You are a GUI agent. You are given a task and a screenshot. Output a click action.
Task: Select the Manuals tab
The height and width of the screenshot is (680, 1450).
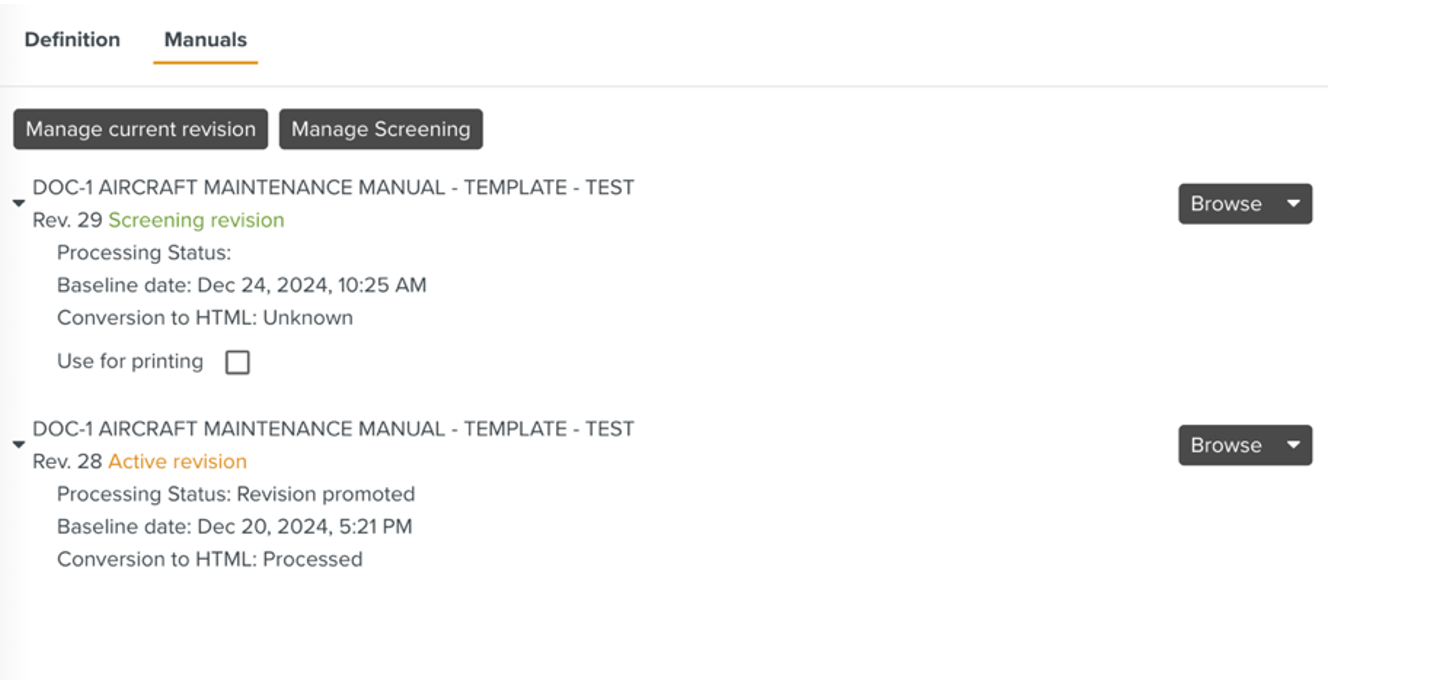pyautogui.click(x=204, y=39)
